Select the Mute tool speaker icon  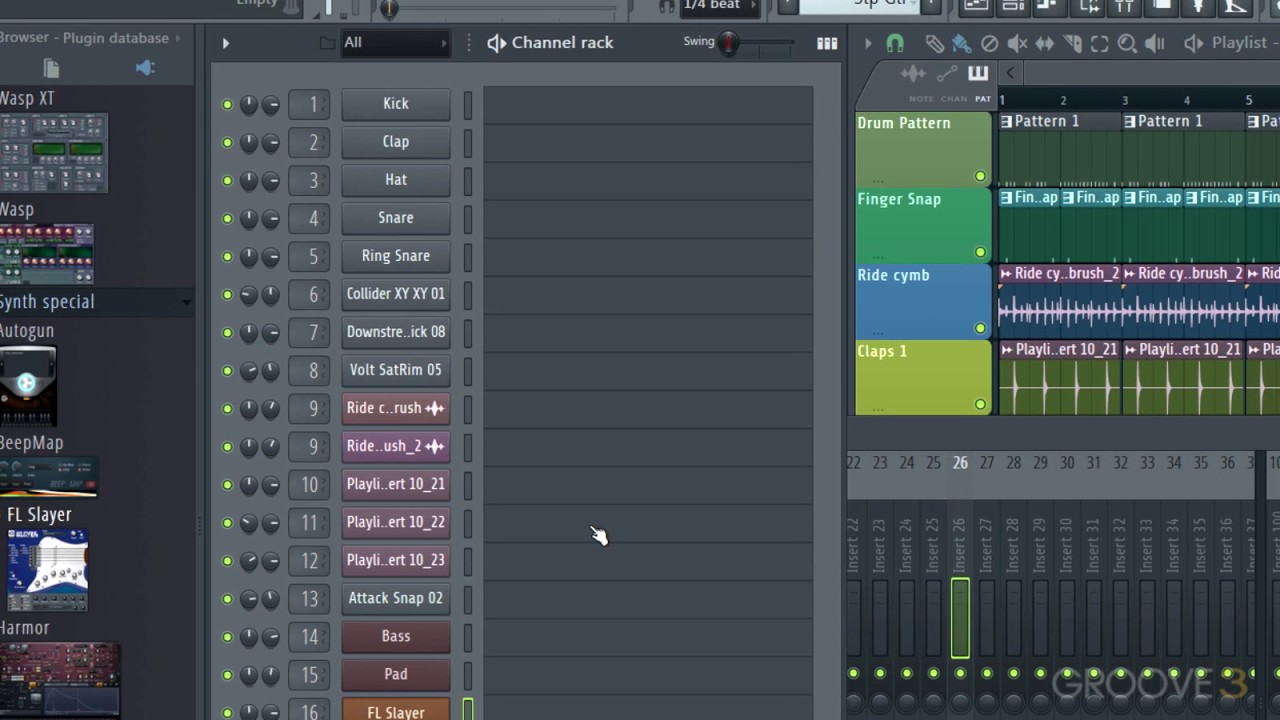coord(1017,43)
